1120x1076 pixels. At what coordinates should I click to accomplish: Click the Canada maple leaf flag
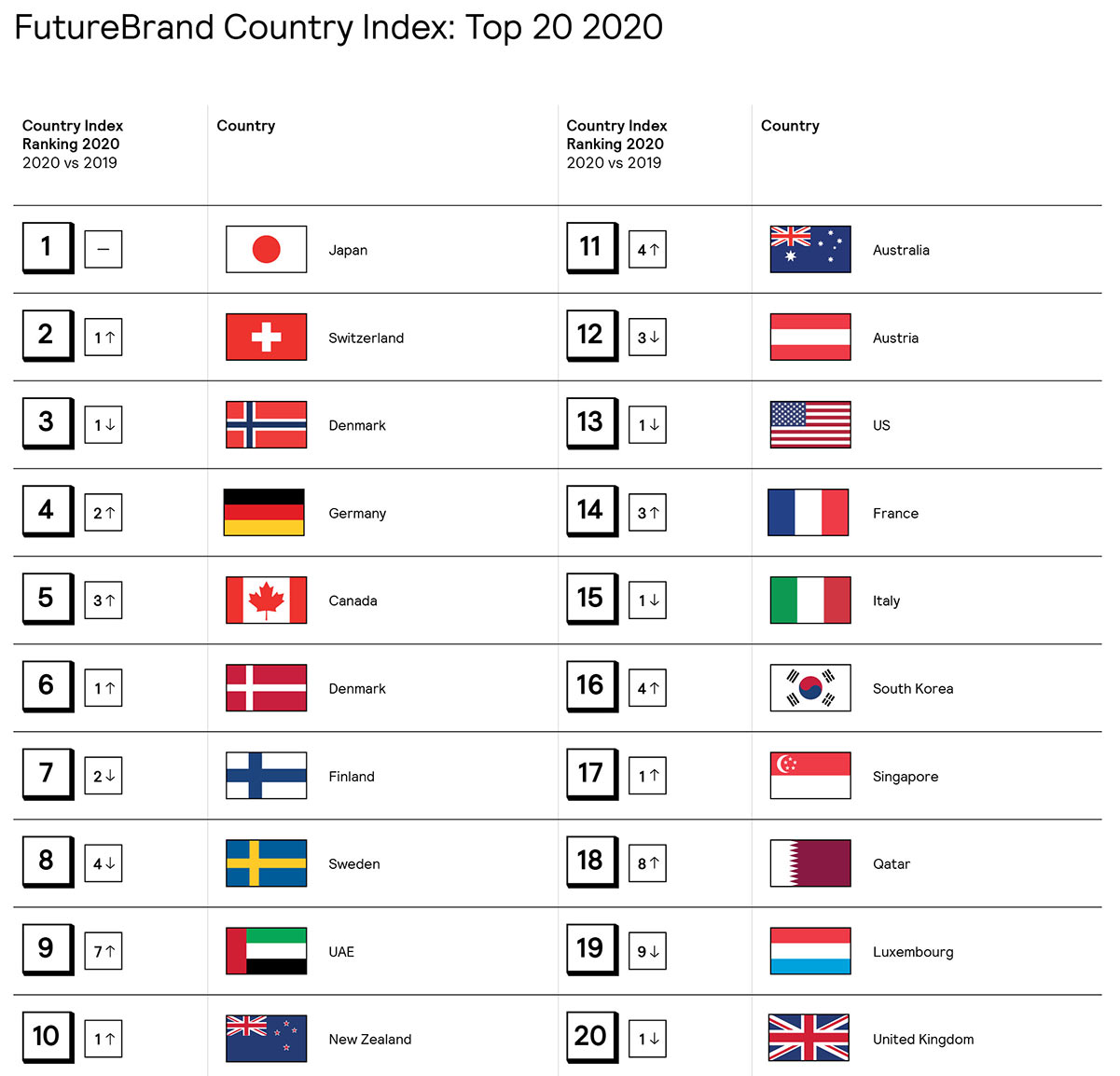tap(266, 600)
